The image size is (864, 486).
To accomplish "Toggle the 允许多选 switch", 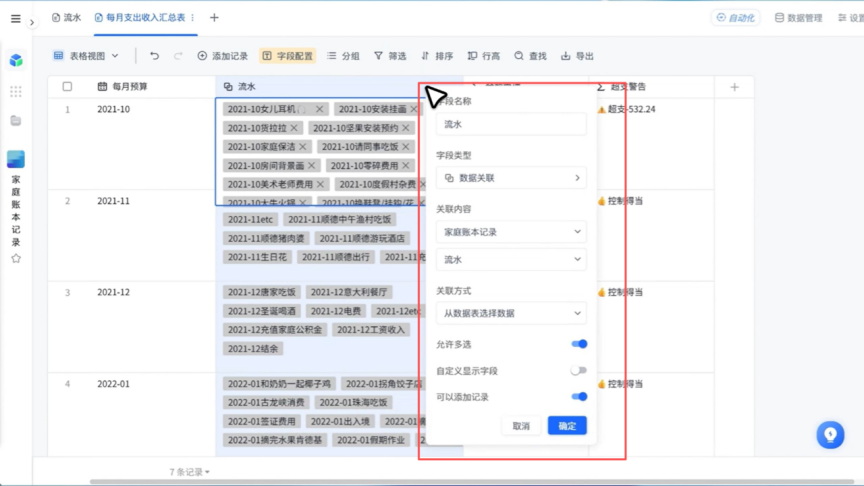I will click(579, 344).
